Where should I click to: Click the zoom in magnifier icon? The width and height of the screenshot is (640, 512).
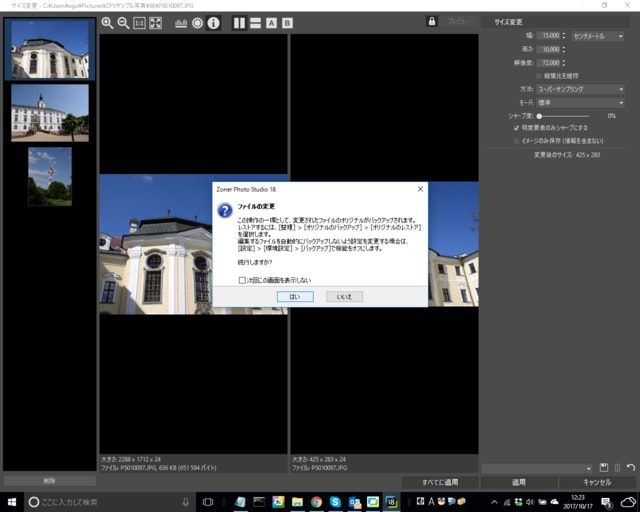tap(107, 23)
